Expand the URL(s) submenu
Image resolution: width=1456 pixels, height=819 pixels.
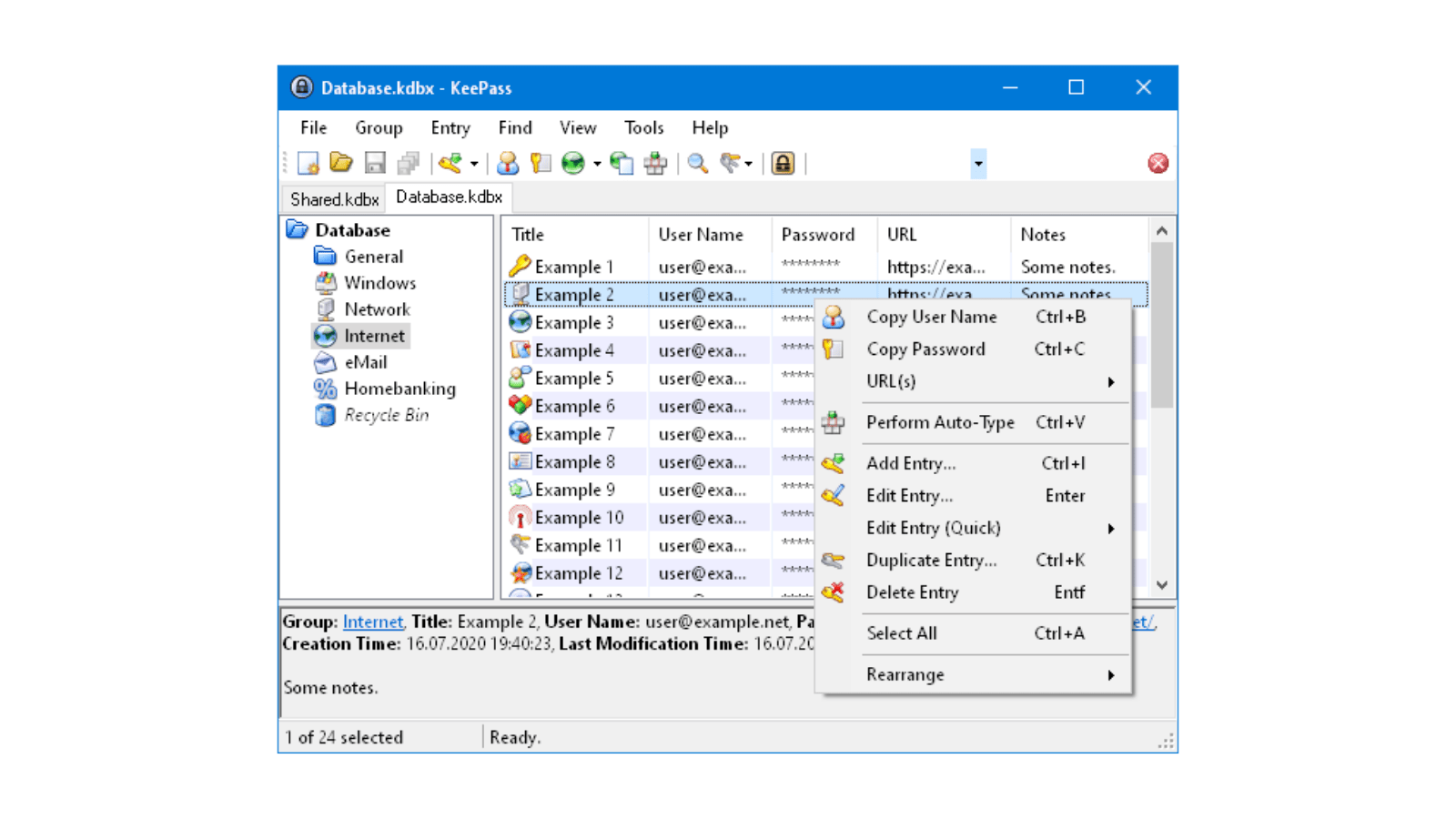click(x=973, y=381)
